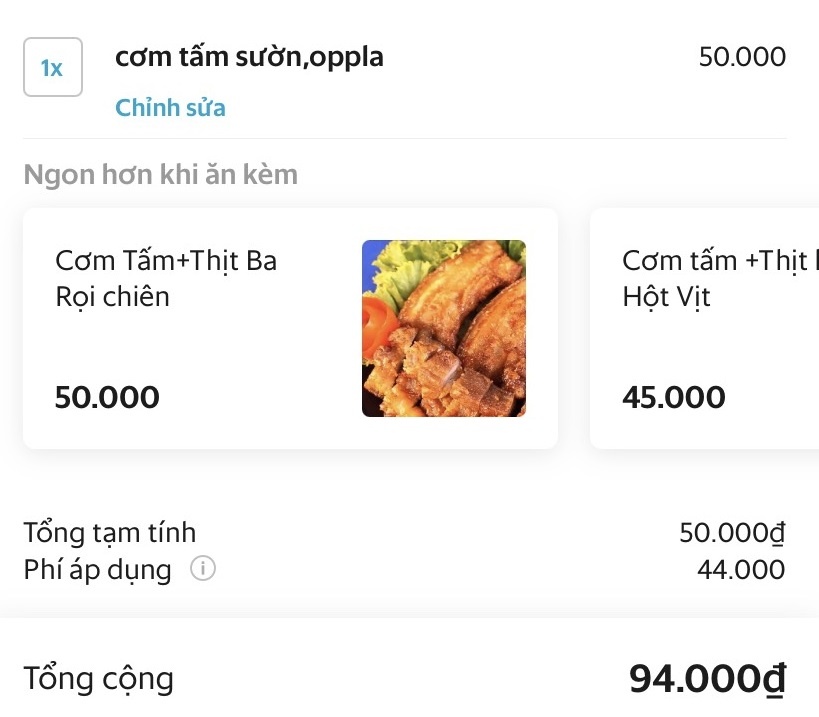Tap the Ngon hơn khi ăn kèm heading
The image size is (819, 717).
160,175
